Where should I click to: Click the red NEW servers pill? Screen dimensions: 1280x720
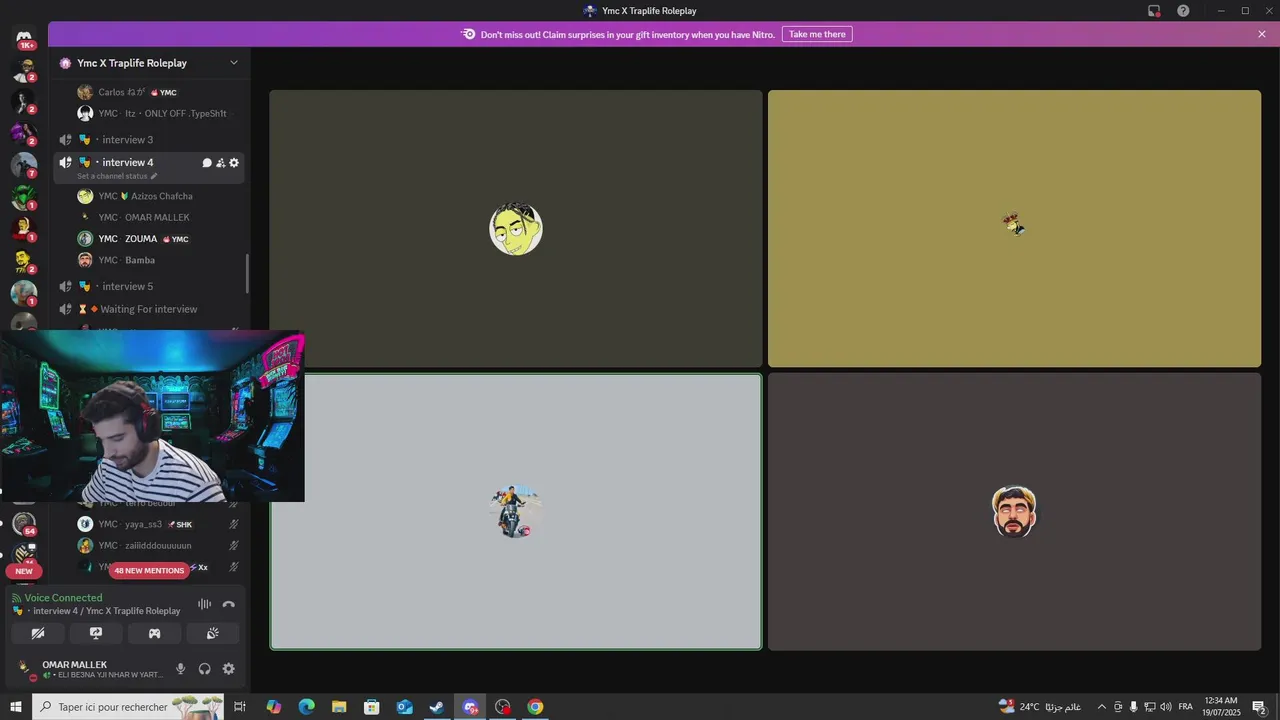24,571
